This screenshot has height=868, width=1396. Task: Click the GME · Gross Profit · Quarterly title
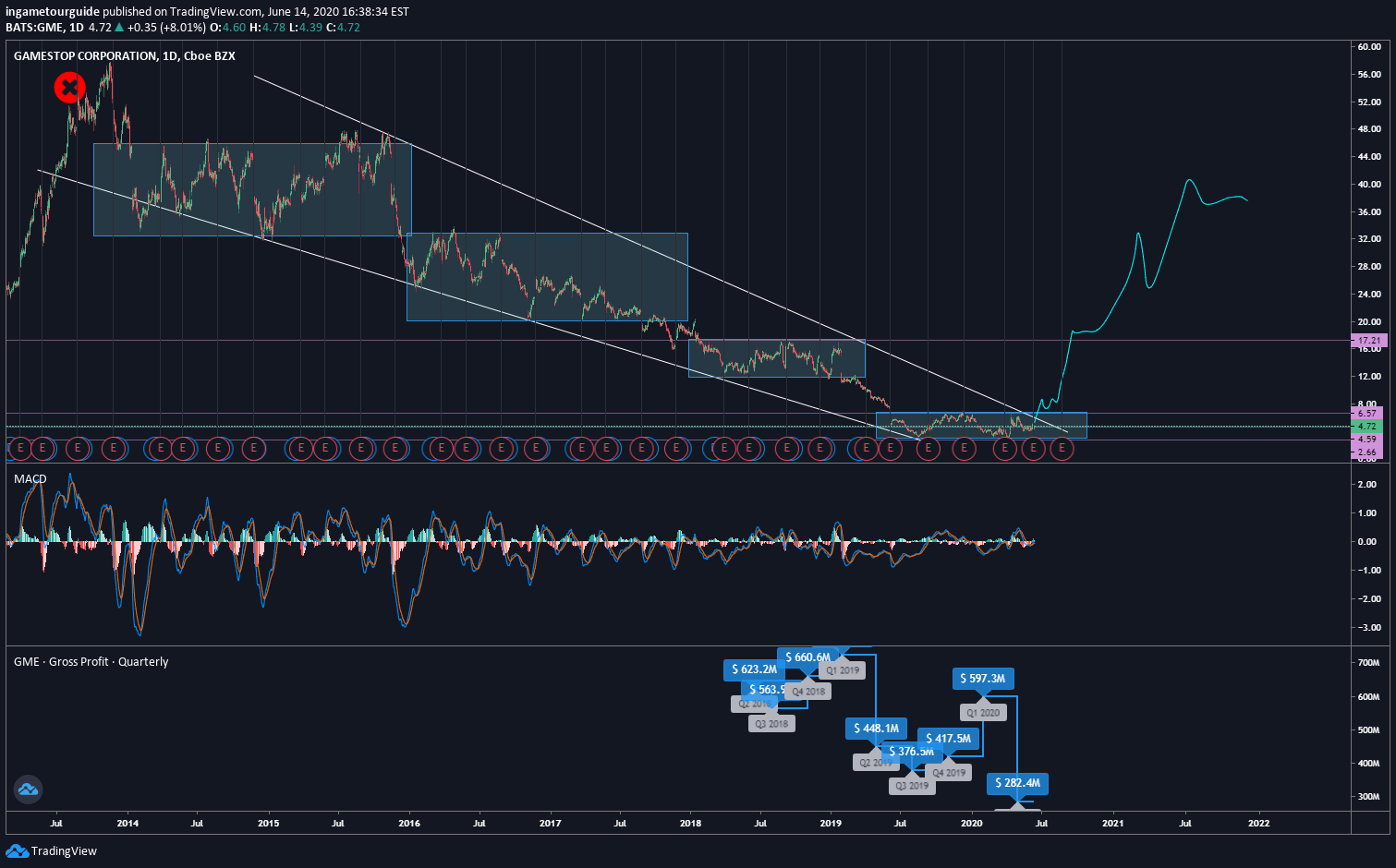click(91, 662)
